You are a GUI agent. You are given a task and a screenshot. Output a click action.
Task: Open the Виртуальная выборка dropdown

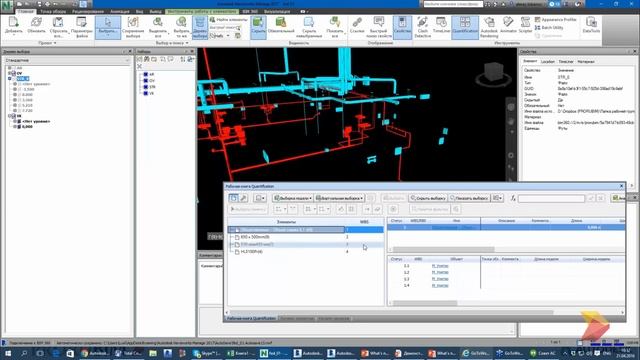click(339, 198)
